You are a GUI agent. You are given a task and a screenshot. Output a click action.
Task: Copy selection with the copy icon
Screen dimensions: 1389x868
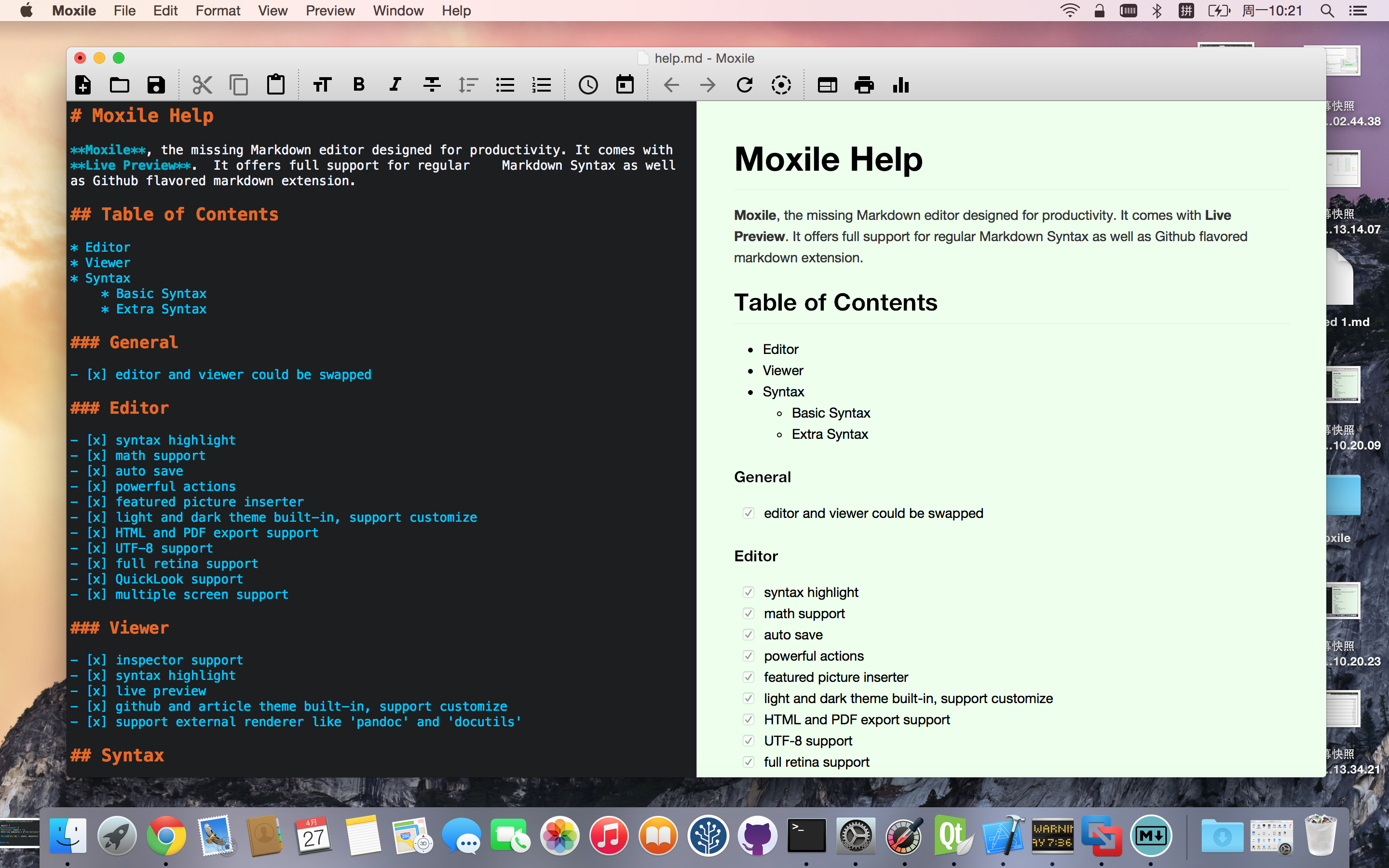[239, 85]
